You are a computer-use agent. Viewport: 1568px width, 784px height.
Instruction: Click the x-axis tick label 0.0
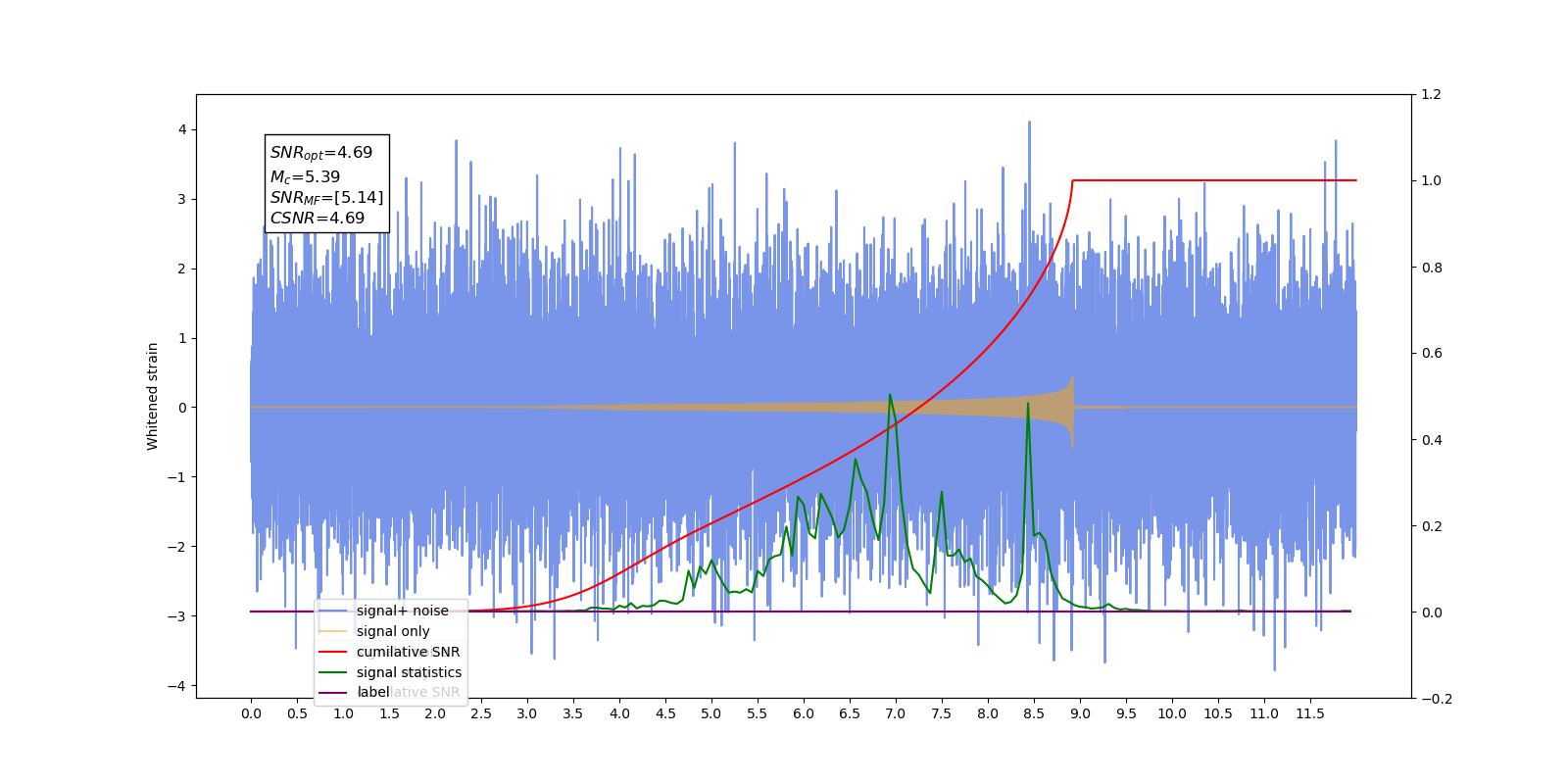click(251, 714)
